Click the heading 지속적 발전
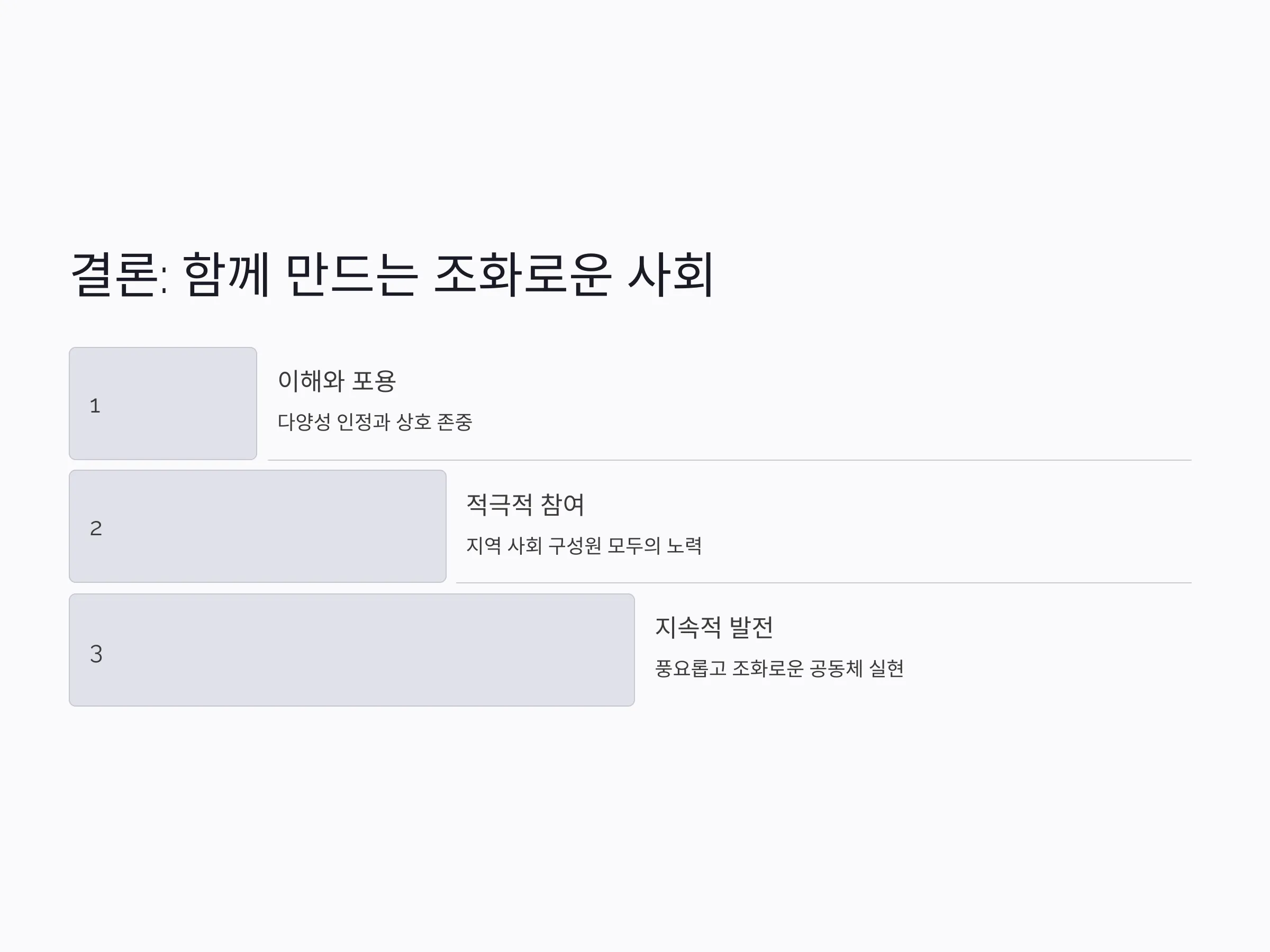The width and height of the screenshot is (1270, 952). [714, 627]
